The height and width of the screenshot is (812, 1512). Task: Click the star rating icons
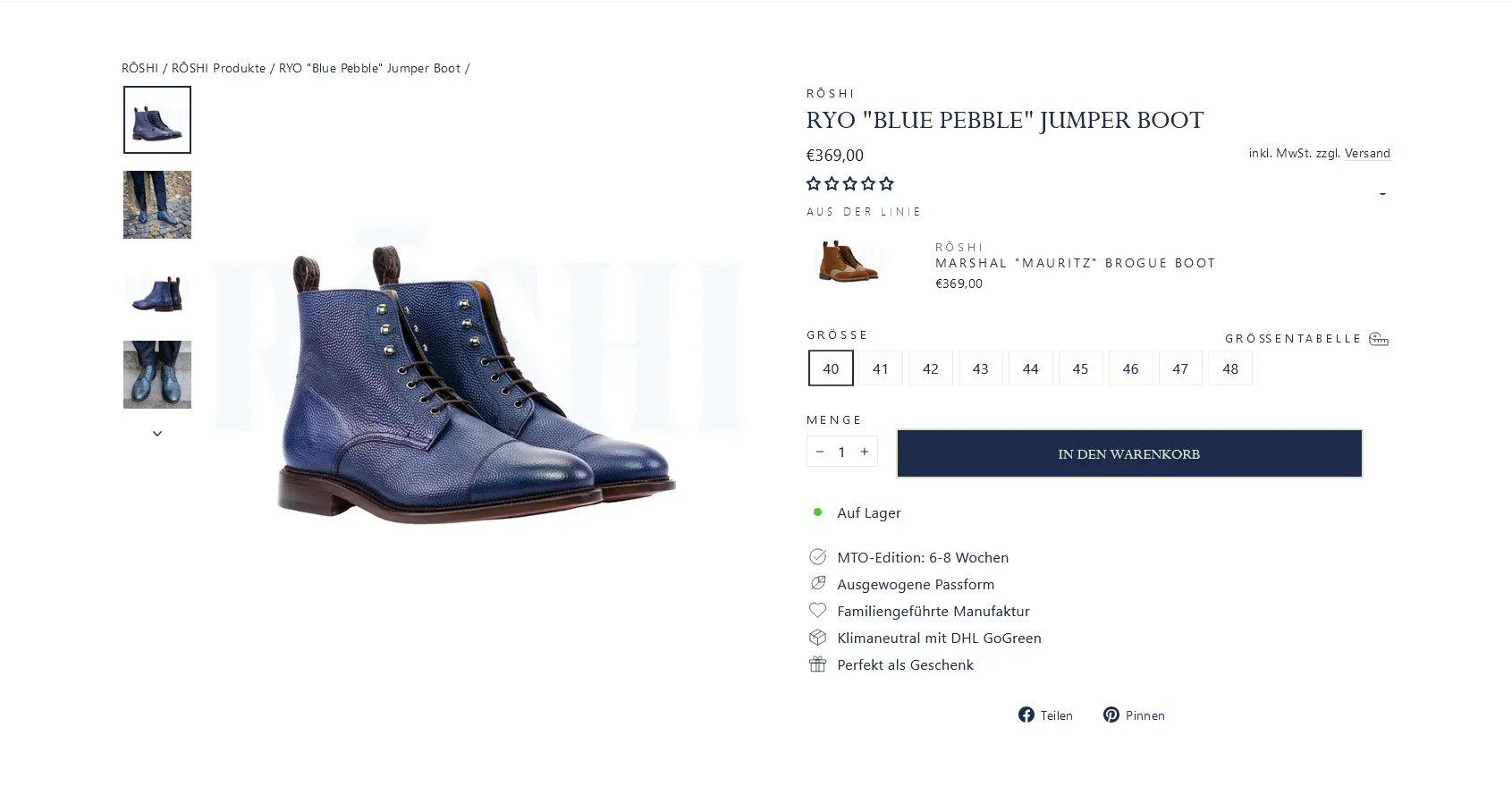(x=849, y=183)
